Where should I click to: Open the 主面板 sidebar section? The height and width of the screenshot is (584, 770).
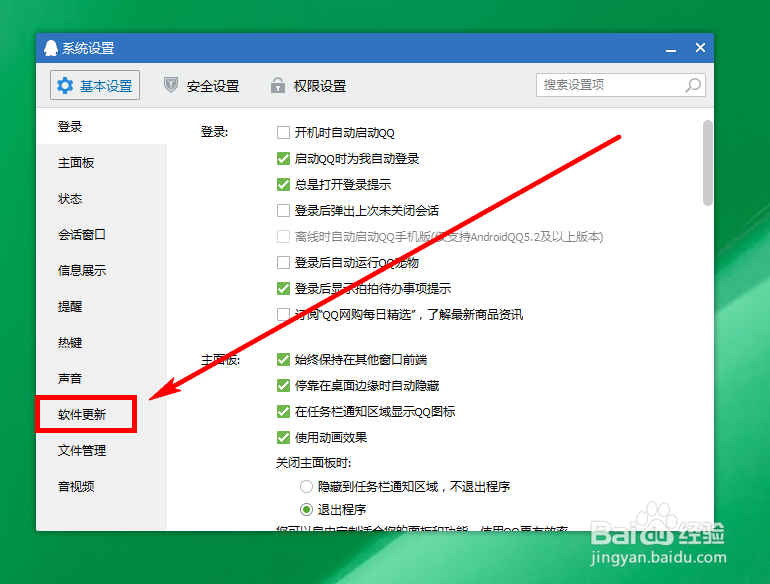(x=102, y=163)
